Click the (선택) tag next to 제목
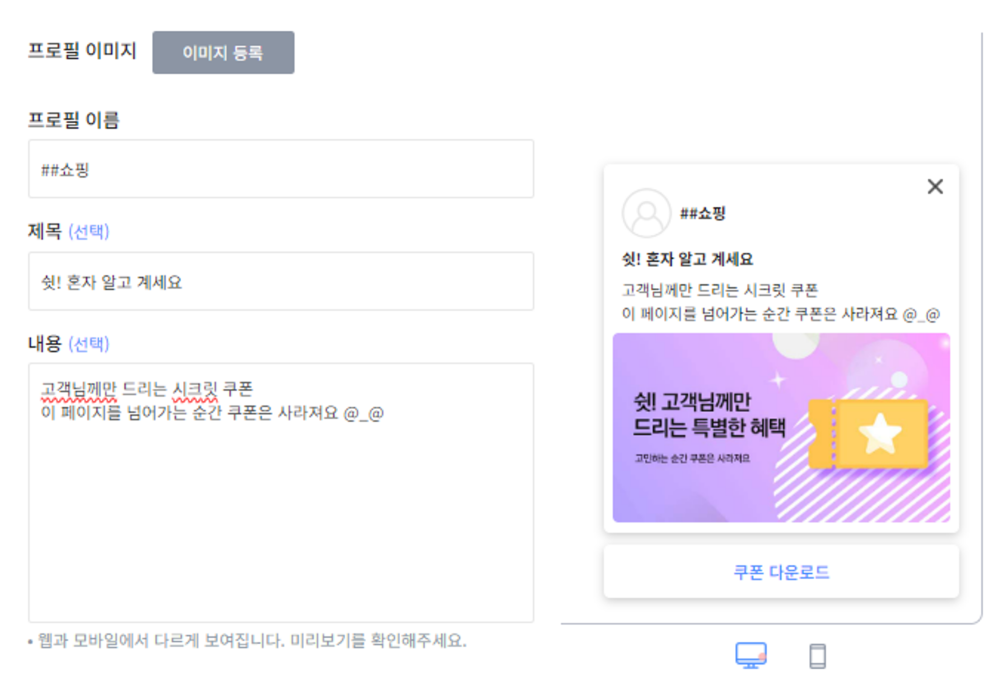The width and height of the screenshot is (1005, 700). (x=88, y=231)
